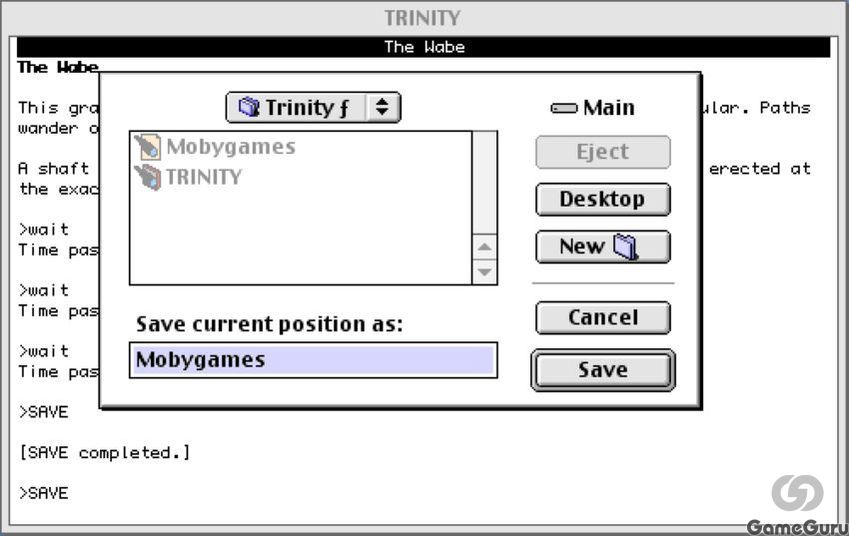Click the Trinity ƒ folder icon in popup
849x536 pixels.
tap(249, 107)
